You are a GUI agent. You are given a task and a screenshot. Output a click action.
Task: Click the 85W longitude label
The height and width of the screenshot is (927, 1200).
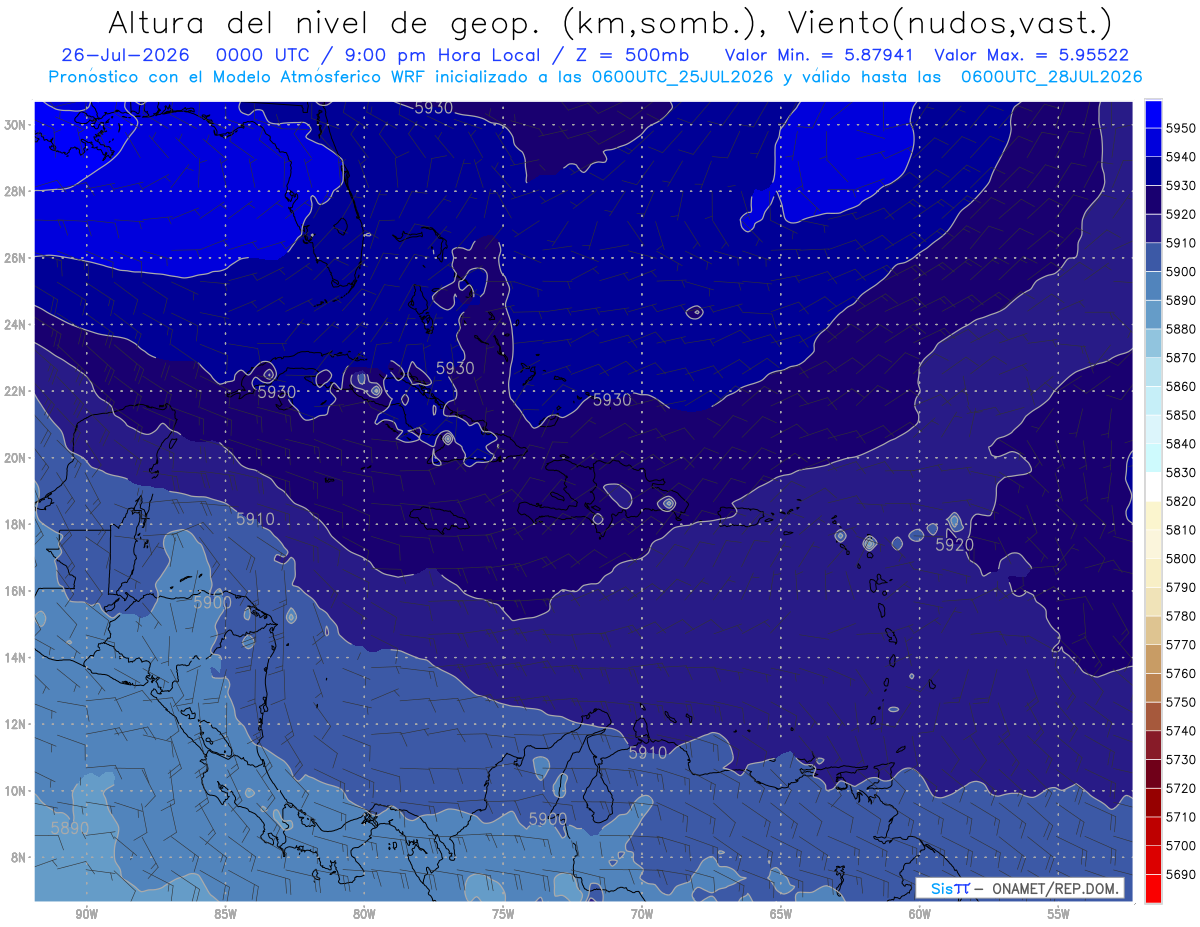225,914
